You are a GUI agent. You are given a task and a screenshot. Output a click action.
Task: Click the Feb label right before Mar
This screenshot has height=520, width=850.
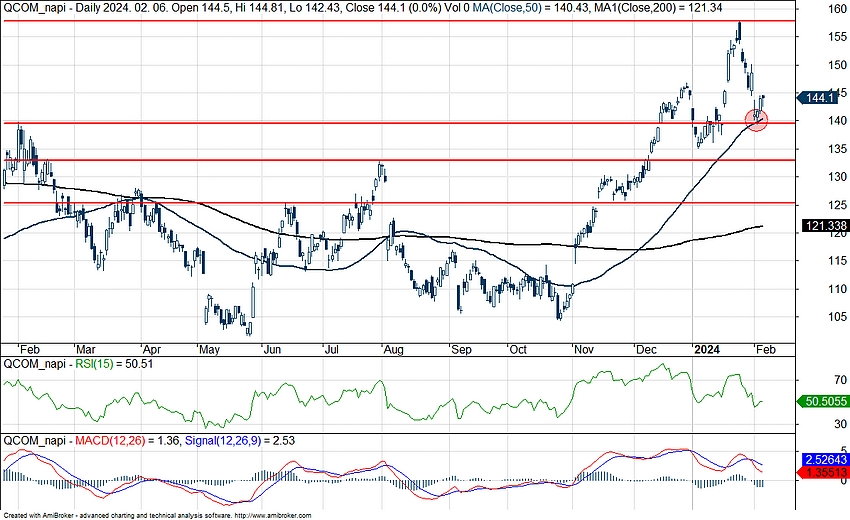30,350
